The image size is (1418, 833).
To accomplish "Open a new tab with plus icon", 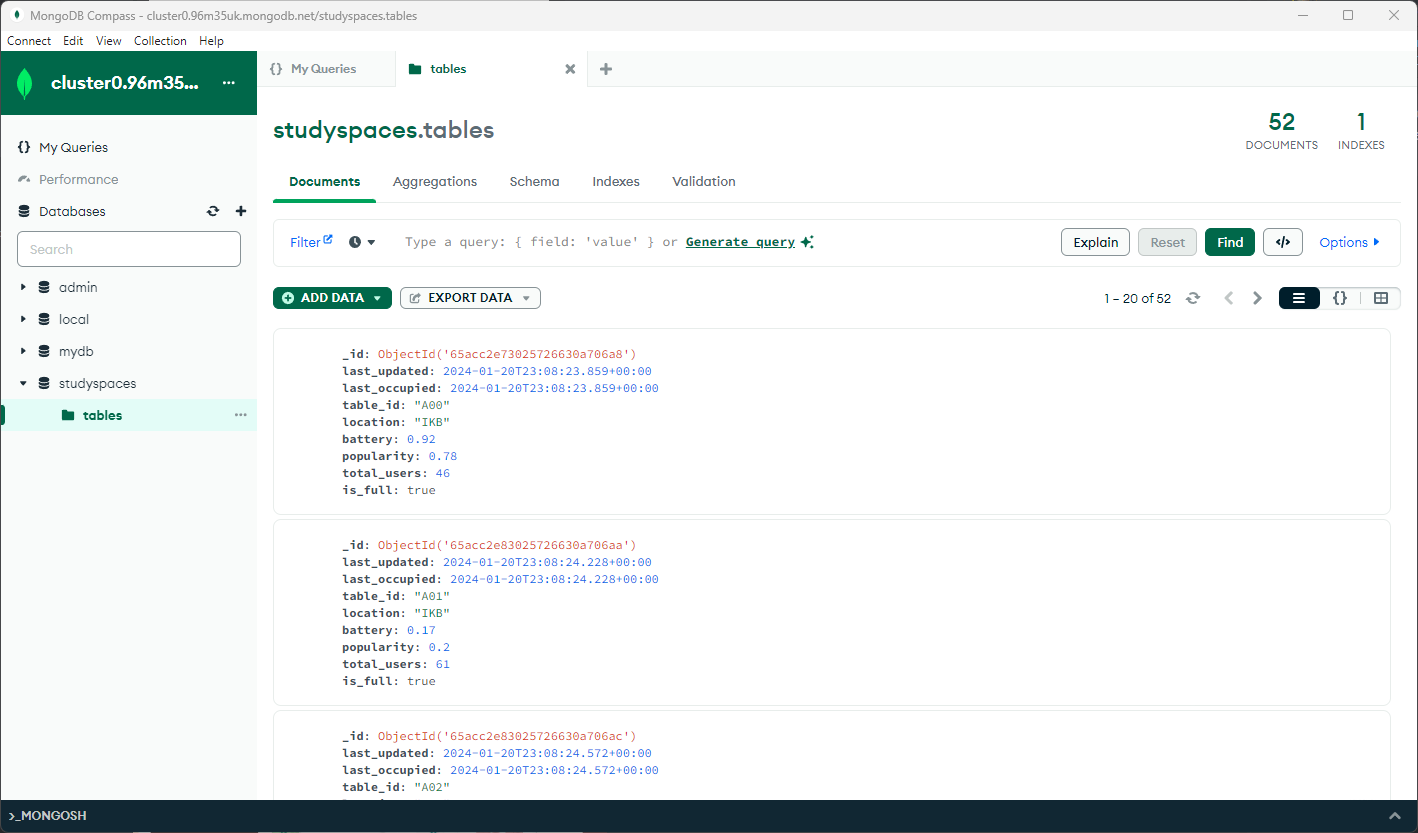I will (x=605, y=69).
